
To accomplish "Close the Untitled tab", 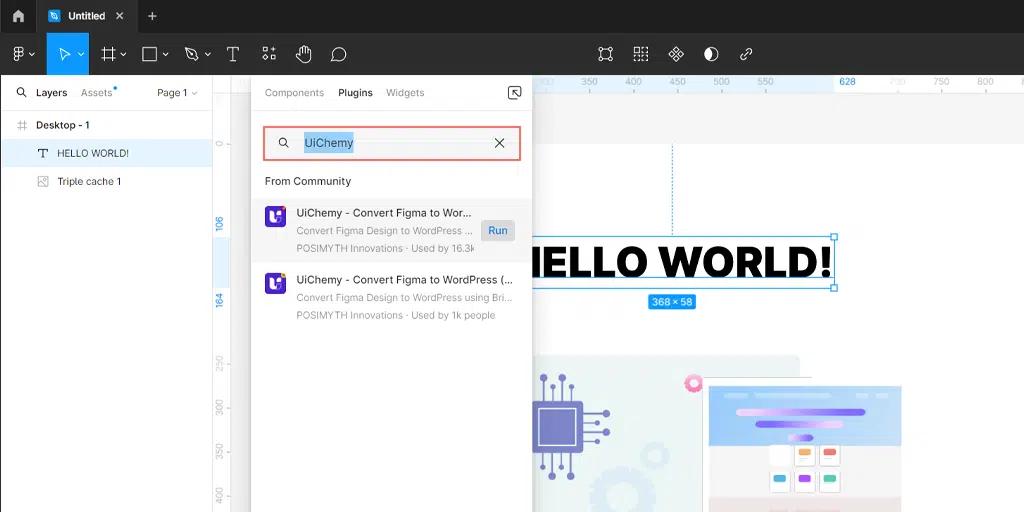I will [120, 16].
